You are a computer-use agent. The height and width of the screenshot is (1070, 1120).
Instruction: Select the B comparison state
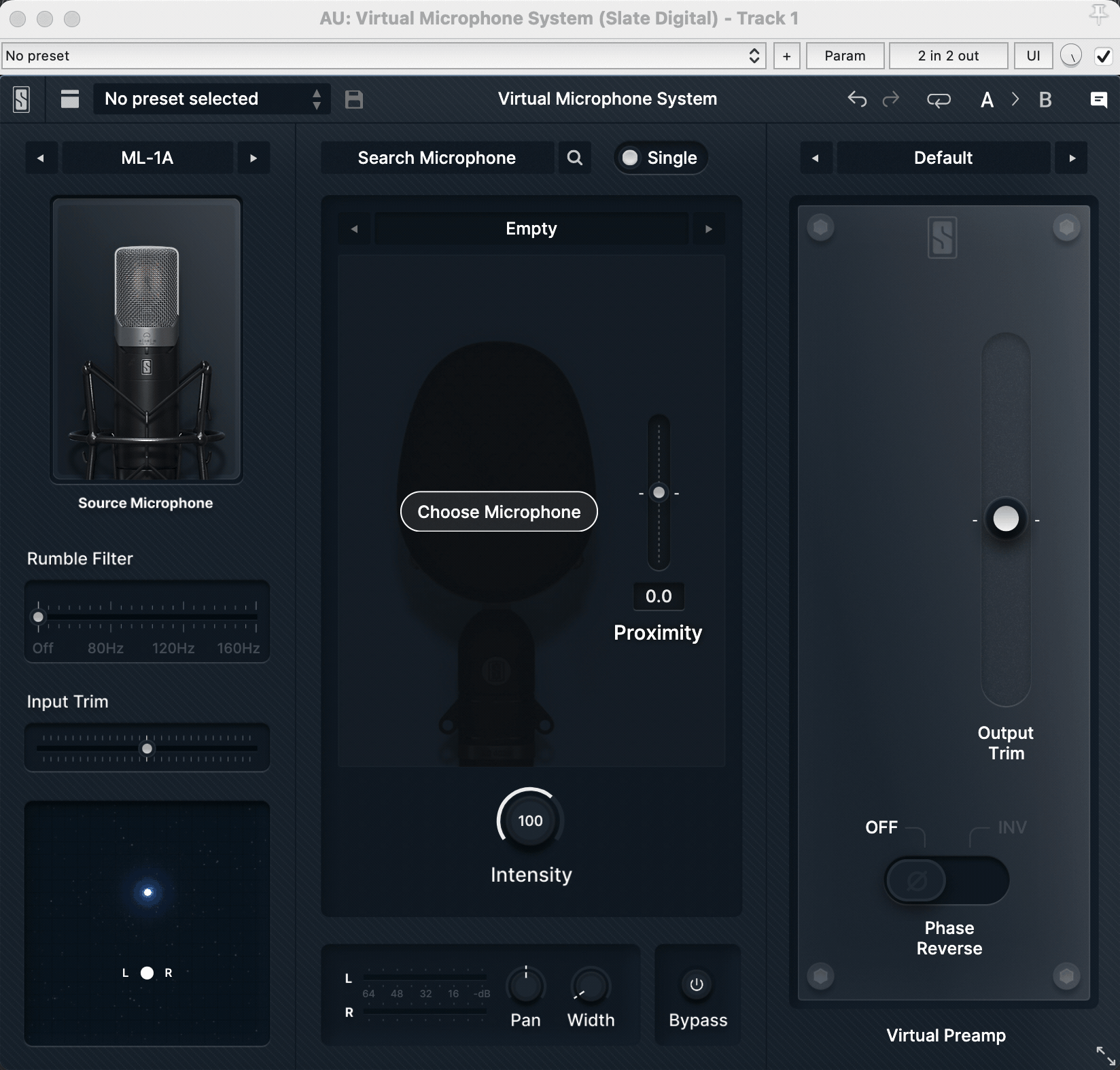coord(1045,100)
